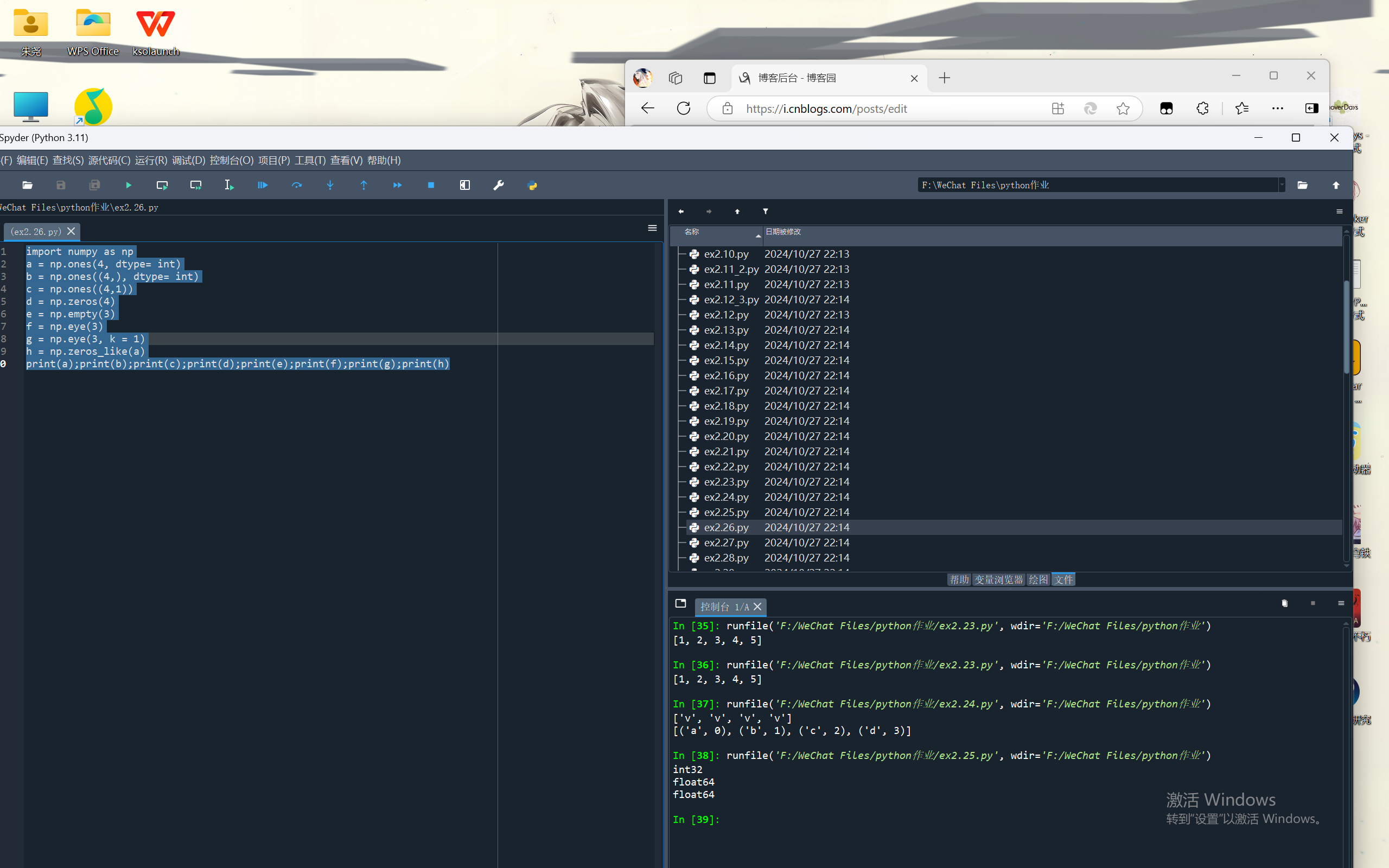Click continue execution fast-forward icon
Image resolution: width=1389 pixels, height=868 pixels.
coord(397,185)
